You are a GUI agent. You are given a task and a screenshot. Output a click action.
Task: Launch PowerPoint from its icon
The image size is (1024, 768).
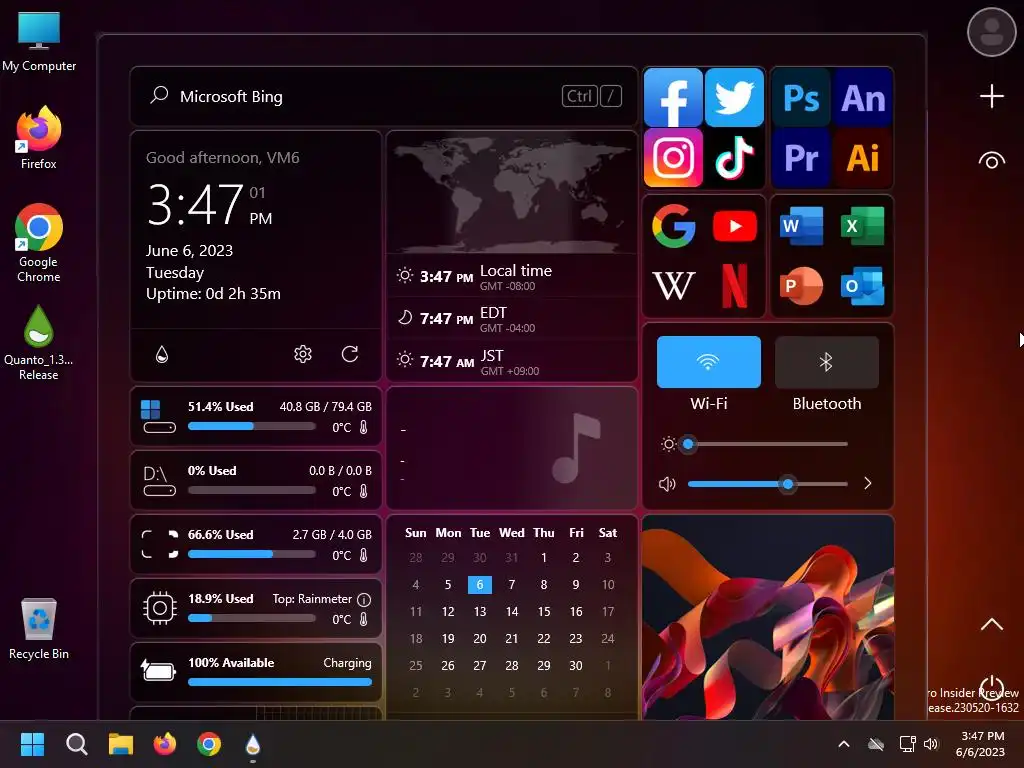click(801, 285)
